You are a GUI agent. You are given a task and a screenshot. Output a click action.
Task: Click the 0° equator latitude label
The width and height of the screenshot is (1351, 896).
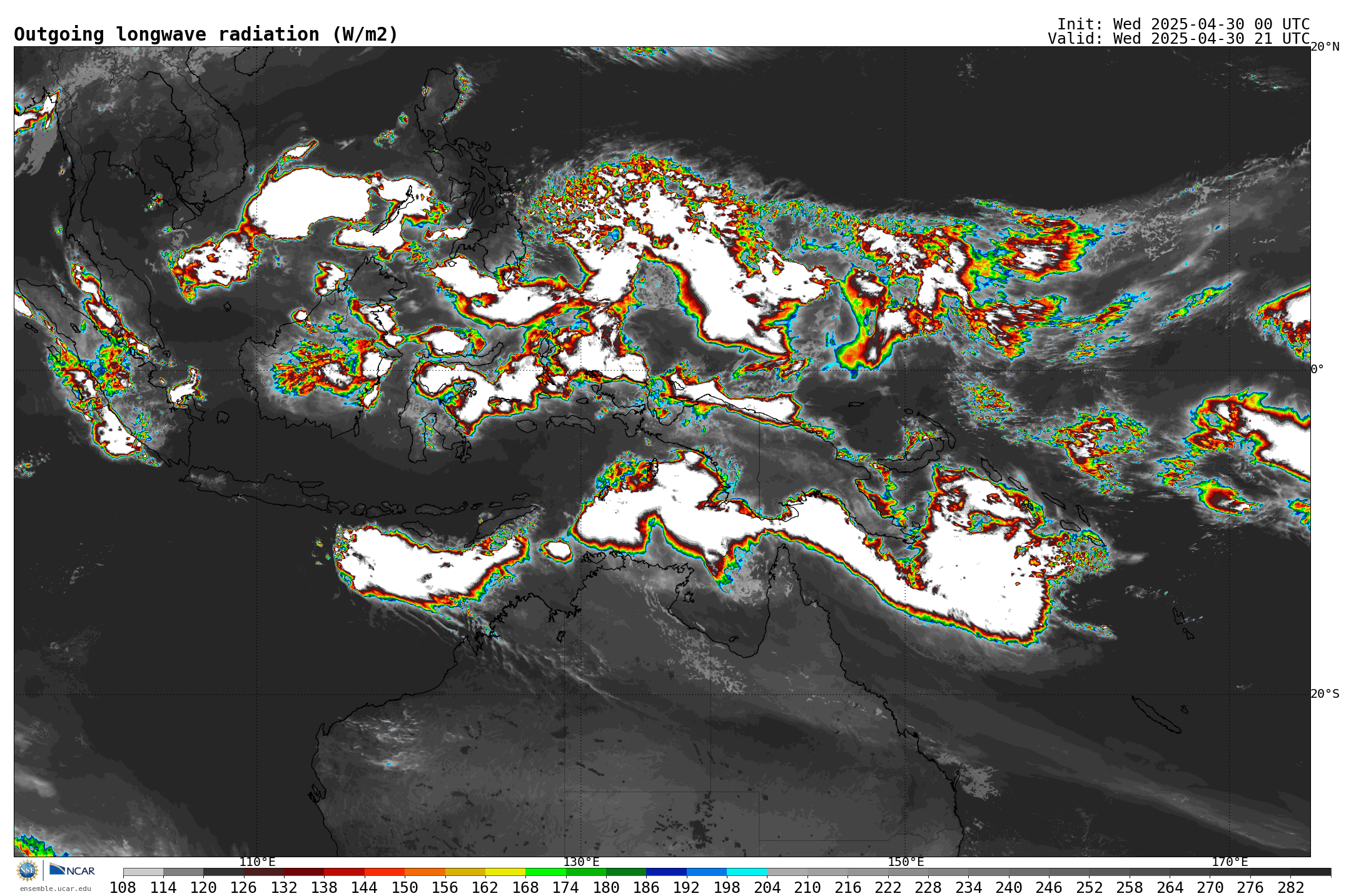[x=1318, y=370]
